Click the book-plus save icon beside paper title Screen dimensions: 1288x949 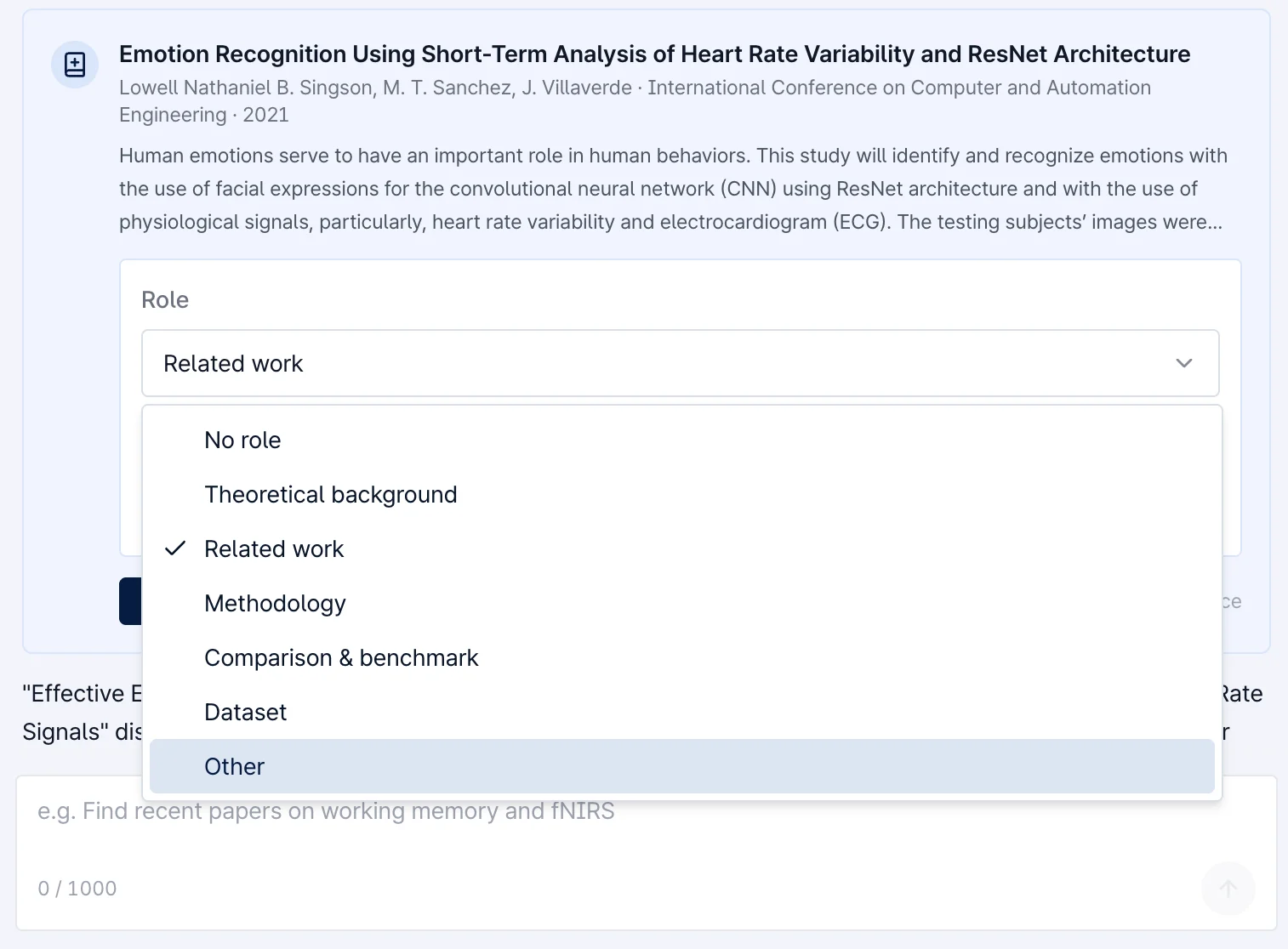[75, 65]
